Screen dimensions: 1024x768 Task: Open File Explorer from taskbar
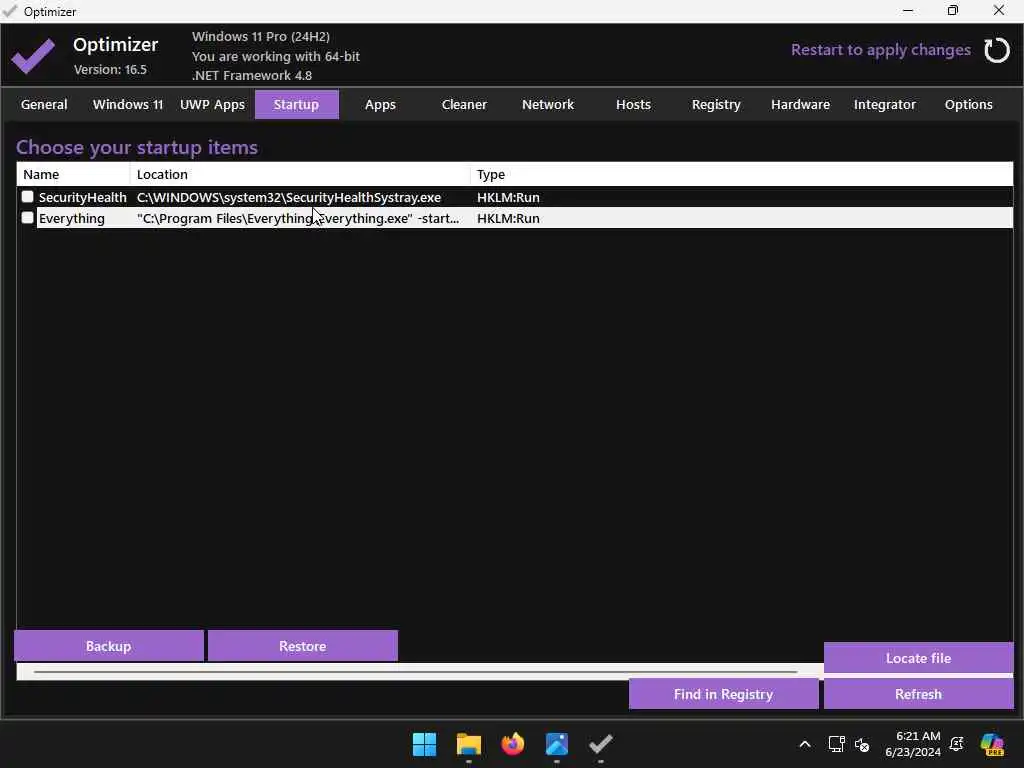[468, 744]
